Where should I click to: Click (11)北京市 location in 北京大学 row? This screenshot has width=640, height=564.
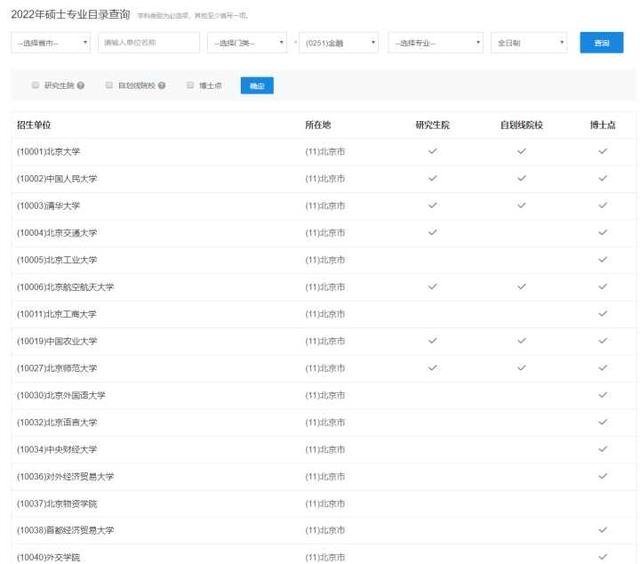click(325, 151)
